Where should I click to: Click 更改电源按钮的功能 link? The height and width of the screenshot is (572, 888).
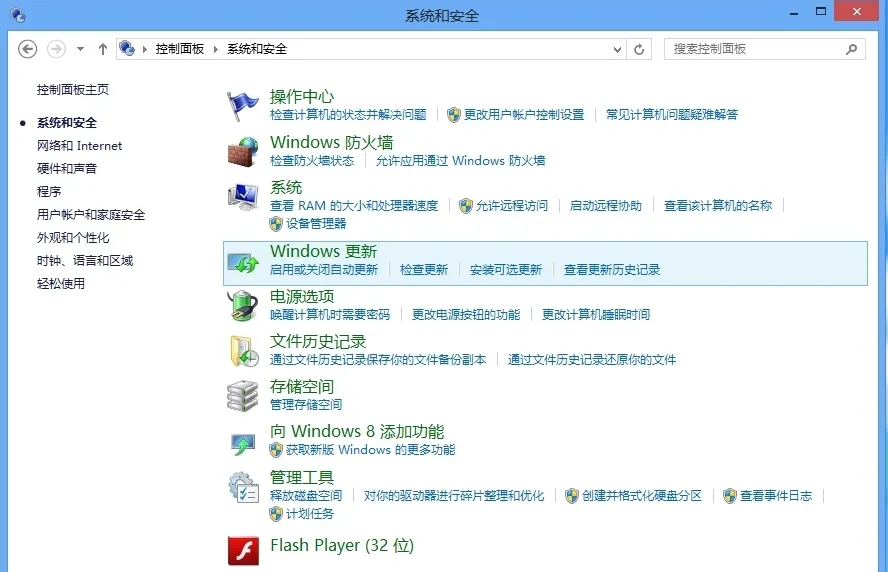tap(466, 315)
